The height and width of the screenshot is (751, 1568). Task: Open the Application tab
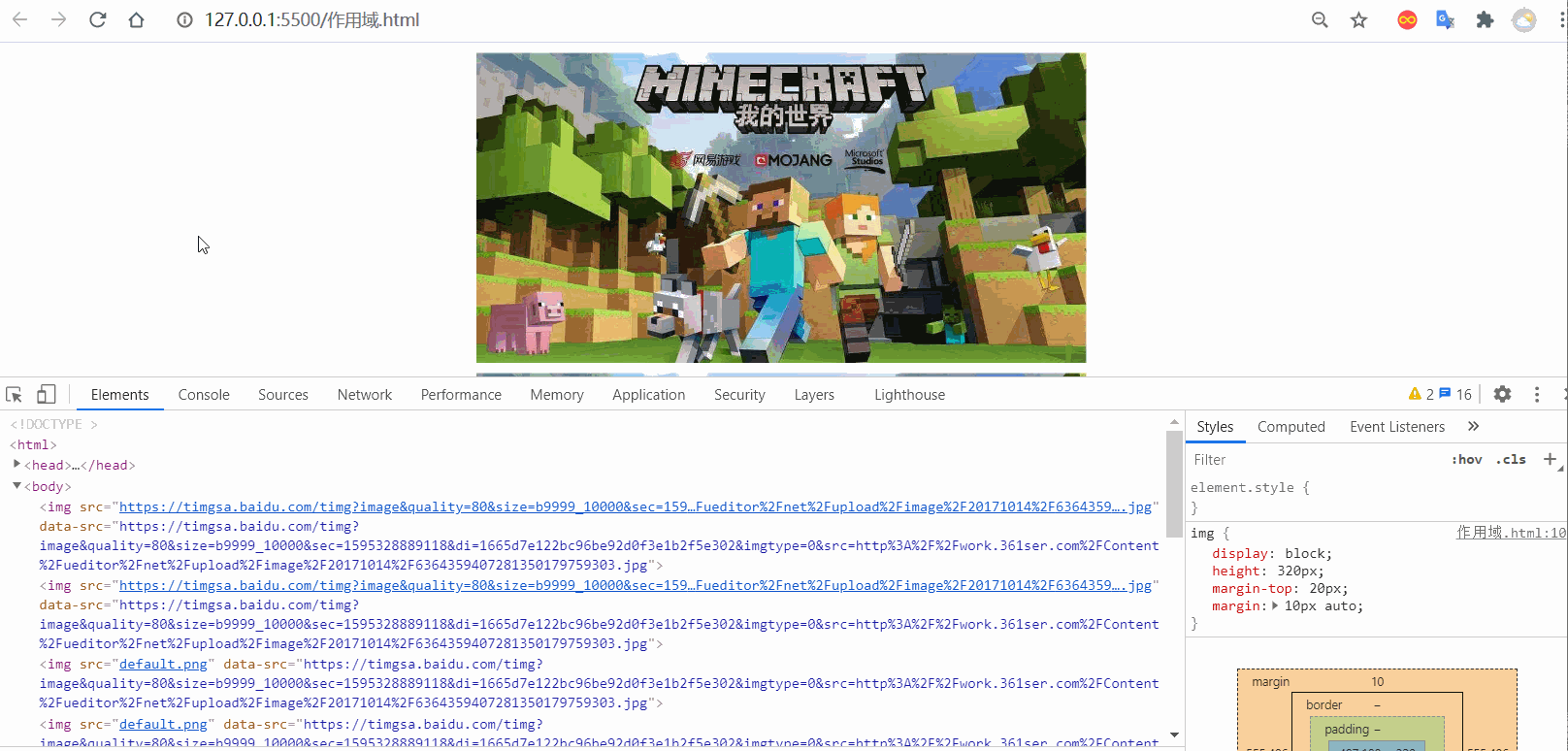coord(649,395)
